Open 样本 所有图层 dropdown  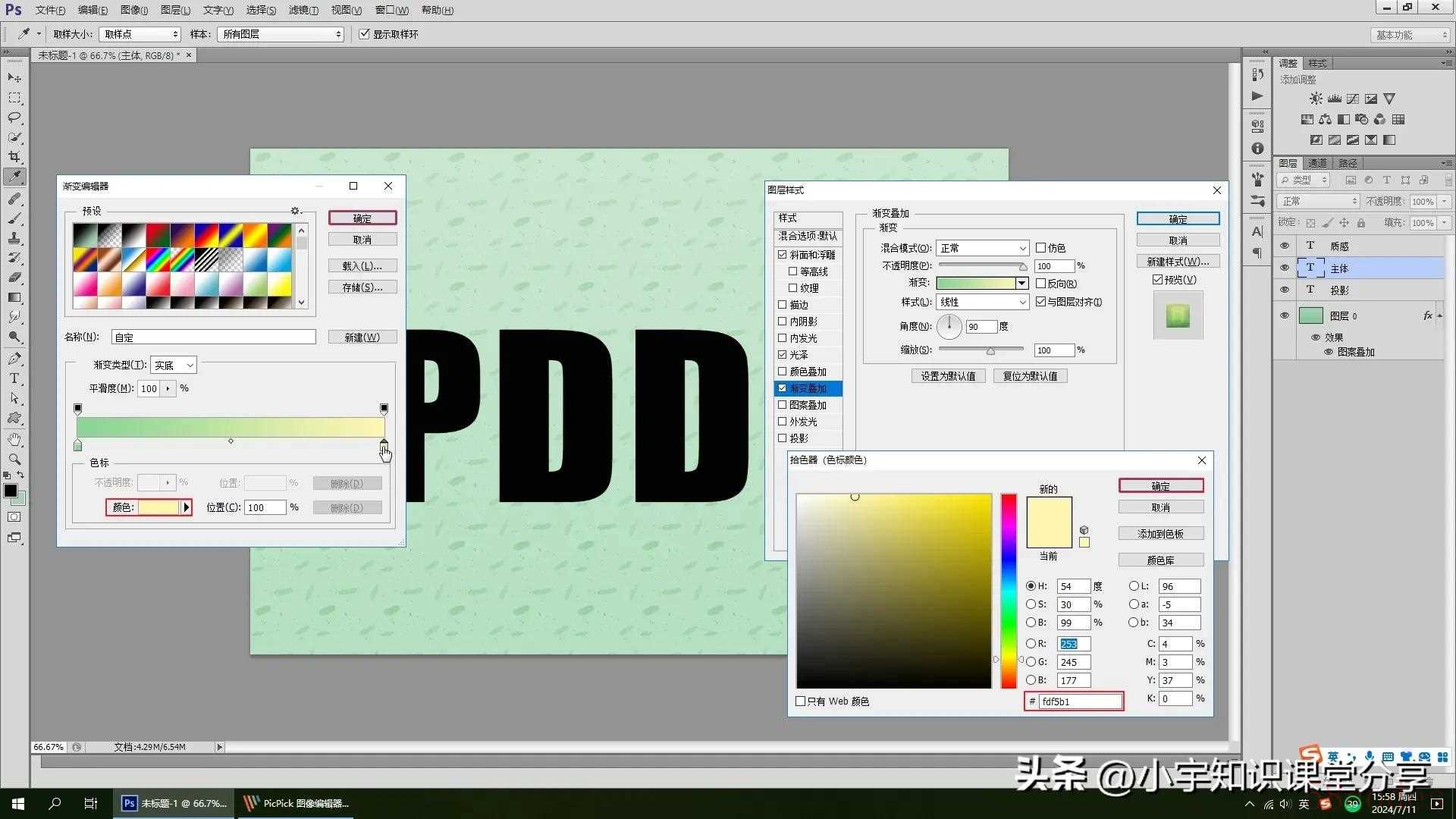pos(281,34)
